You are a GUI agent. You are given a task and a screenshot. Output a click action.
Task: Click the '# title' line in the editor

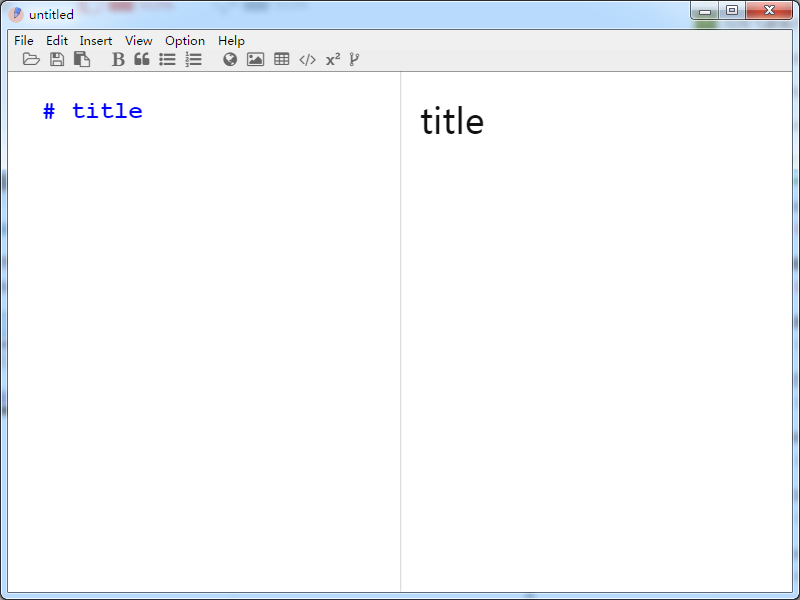[x=93, y=111]
